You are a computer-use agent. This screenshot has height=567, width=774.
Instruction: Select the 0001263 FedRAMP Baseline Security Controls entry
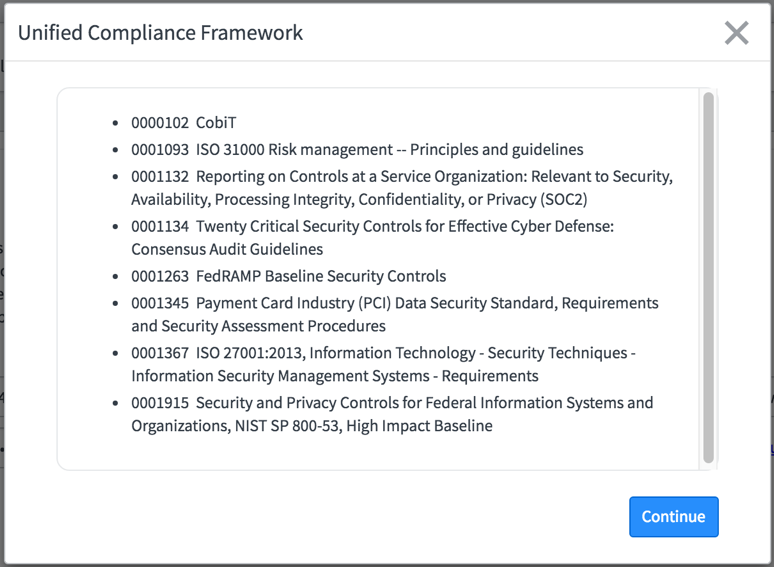pyautogui.click(x=288, y=276)
